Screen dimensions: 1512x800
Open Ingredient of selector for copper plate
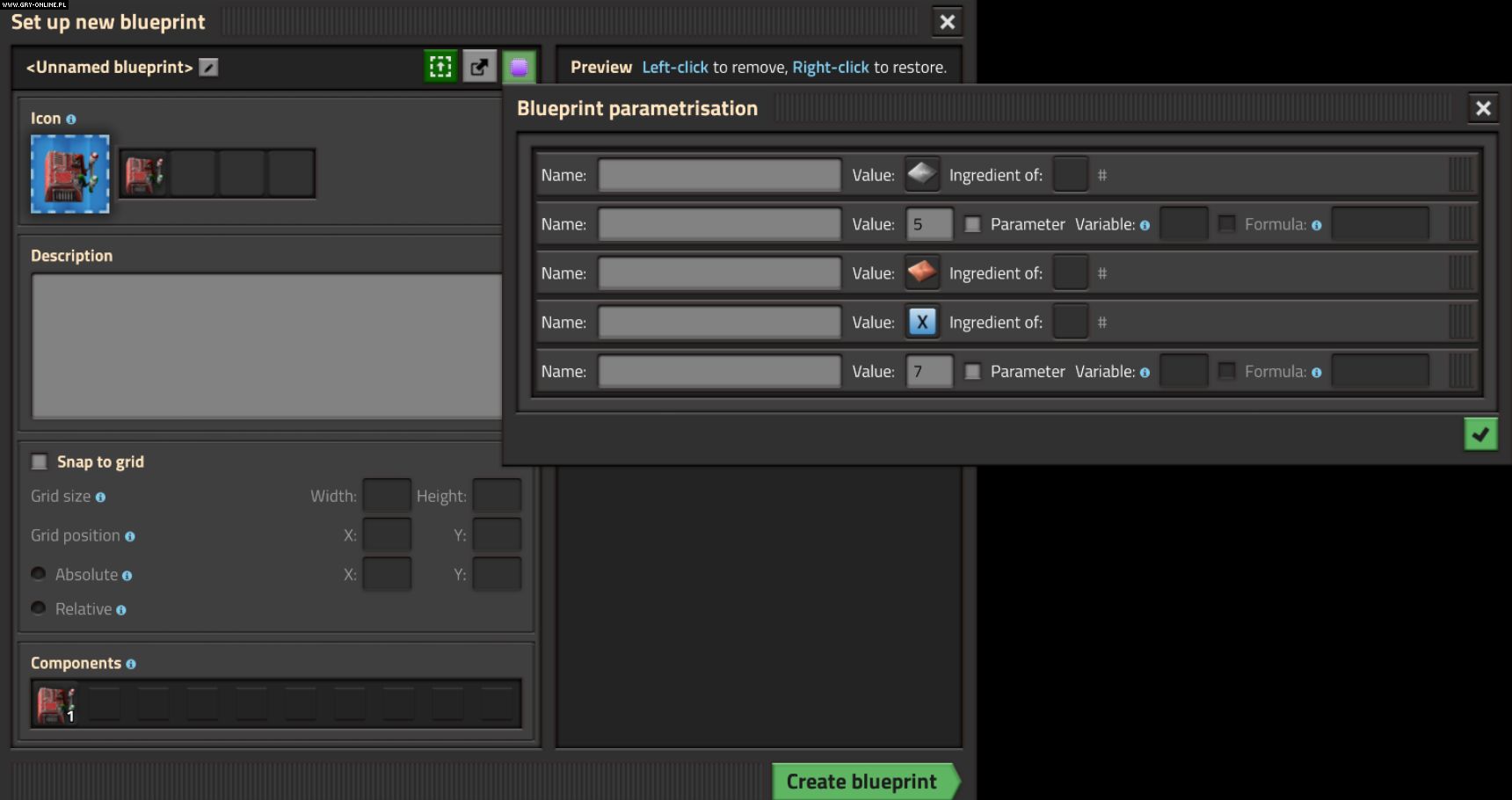[1070, 273]
